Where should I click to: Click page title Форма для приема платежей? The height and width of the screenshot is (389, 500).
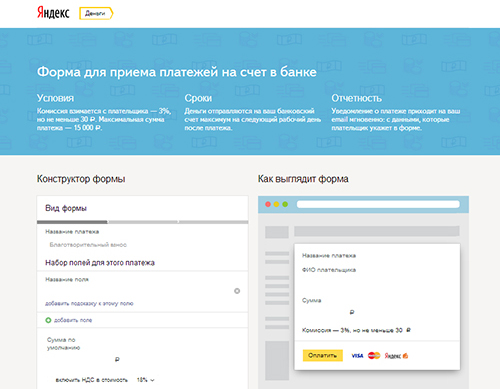(x=177, y=72)
